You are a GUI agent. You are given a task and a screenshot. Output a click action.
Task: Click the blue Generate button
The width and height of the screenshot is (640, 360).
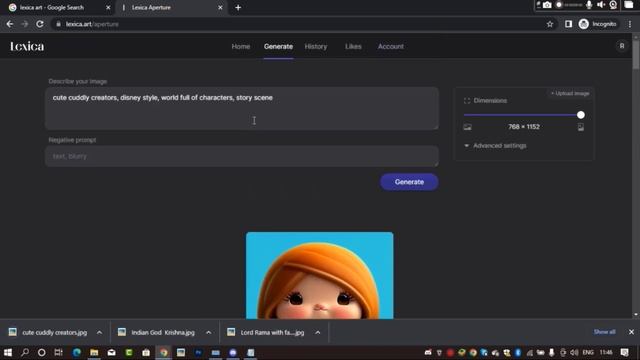point(409,182)
